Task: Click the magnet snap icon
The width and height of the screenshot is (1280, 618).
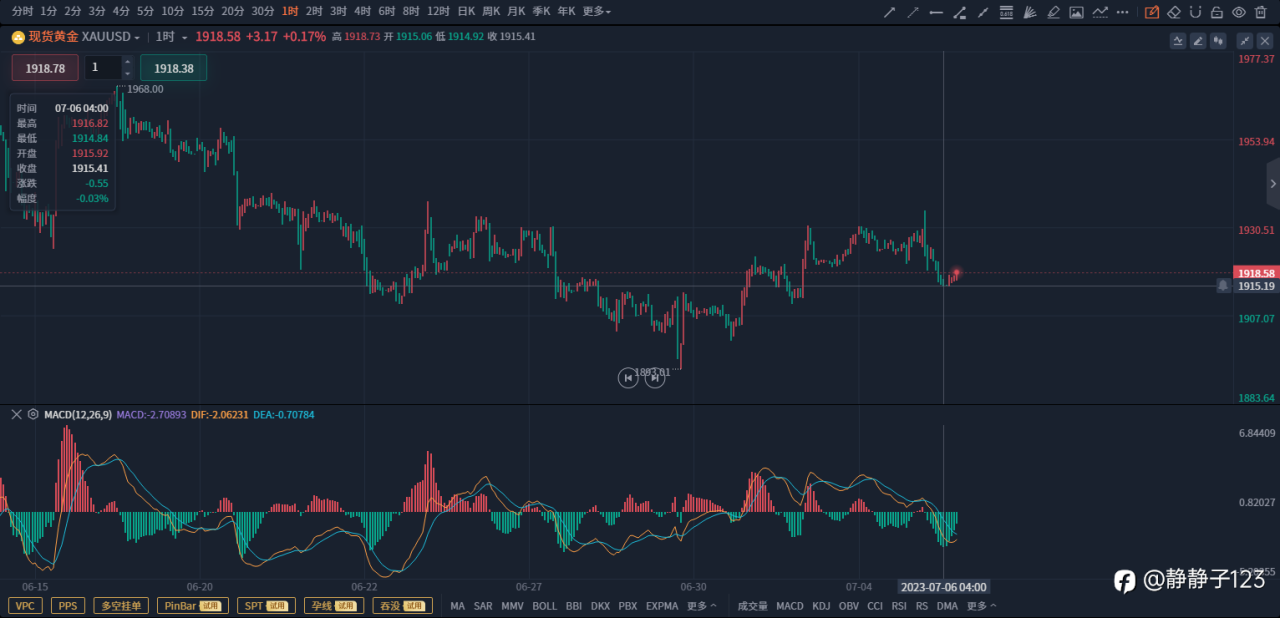Action: click(x=1195, y=12)
